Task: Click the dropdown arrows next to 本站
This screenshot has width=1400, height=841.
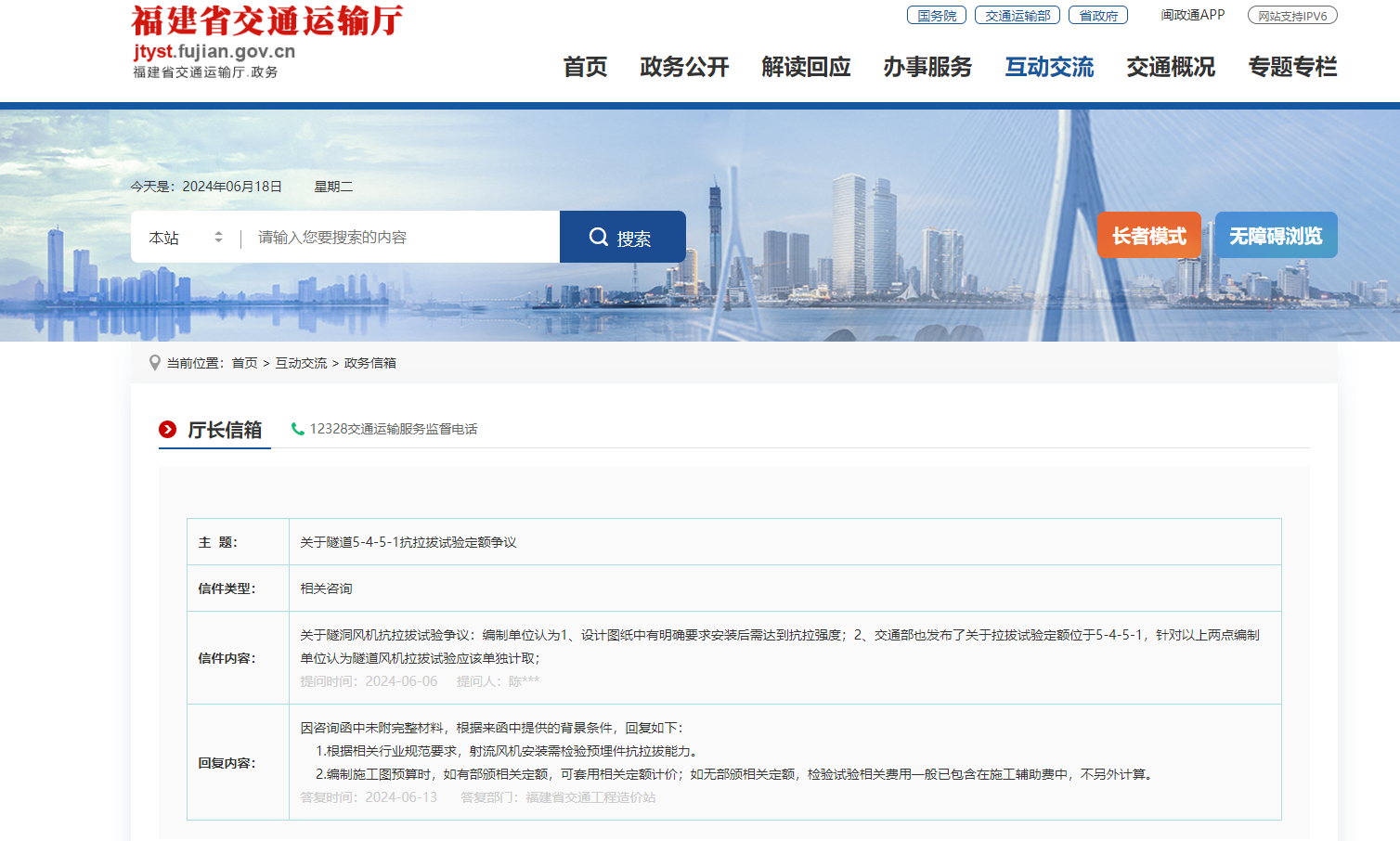Action: point(218,237)
